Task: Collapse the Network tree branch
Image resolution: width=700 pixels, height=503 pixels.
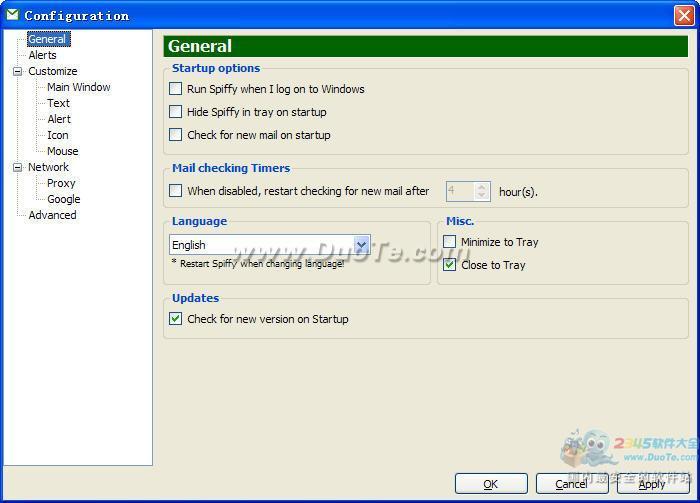Action: pyautogui.click(x=17, y=167)
